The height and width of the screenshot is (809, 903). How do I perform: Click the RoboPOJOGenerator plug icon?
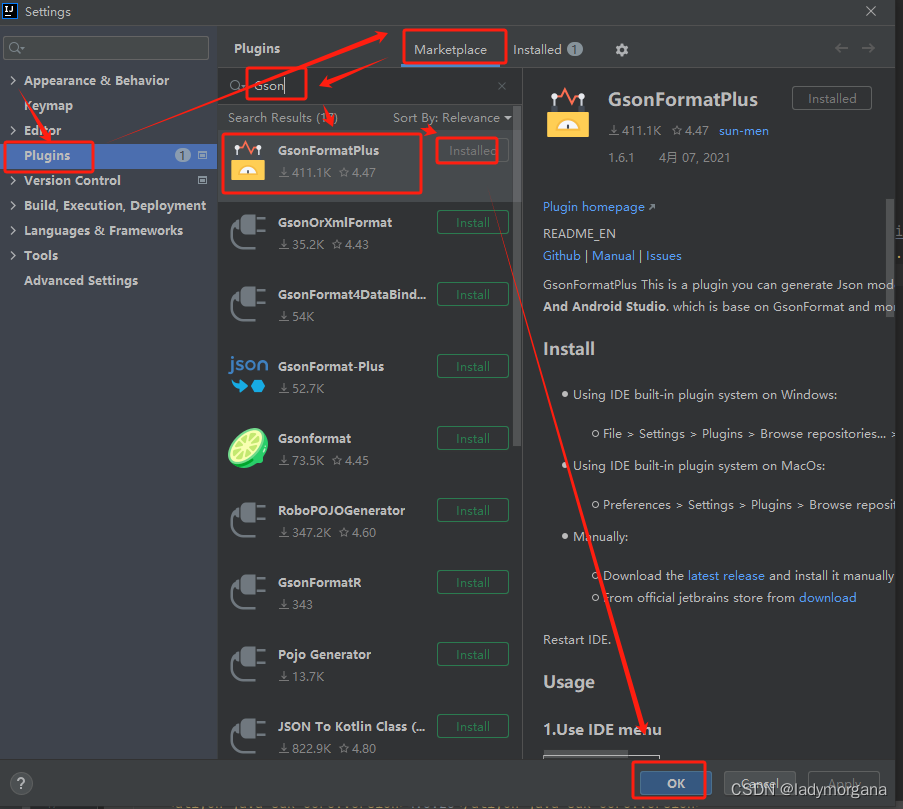[x=248, y=520]
